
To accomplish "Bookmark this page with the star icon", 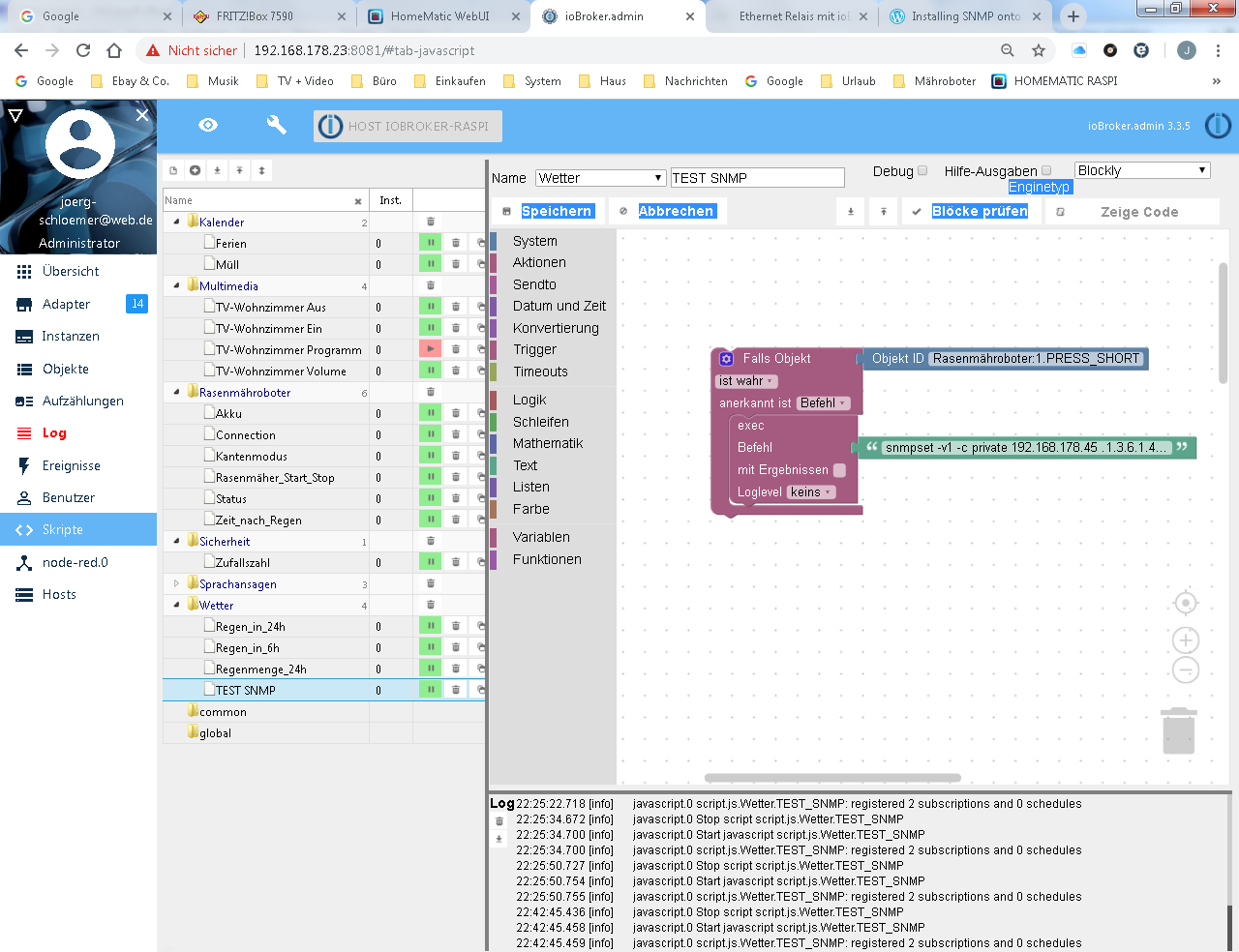I will (1039, 50).
